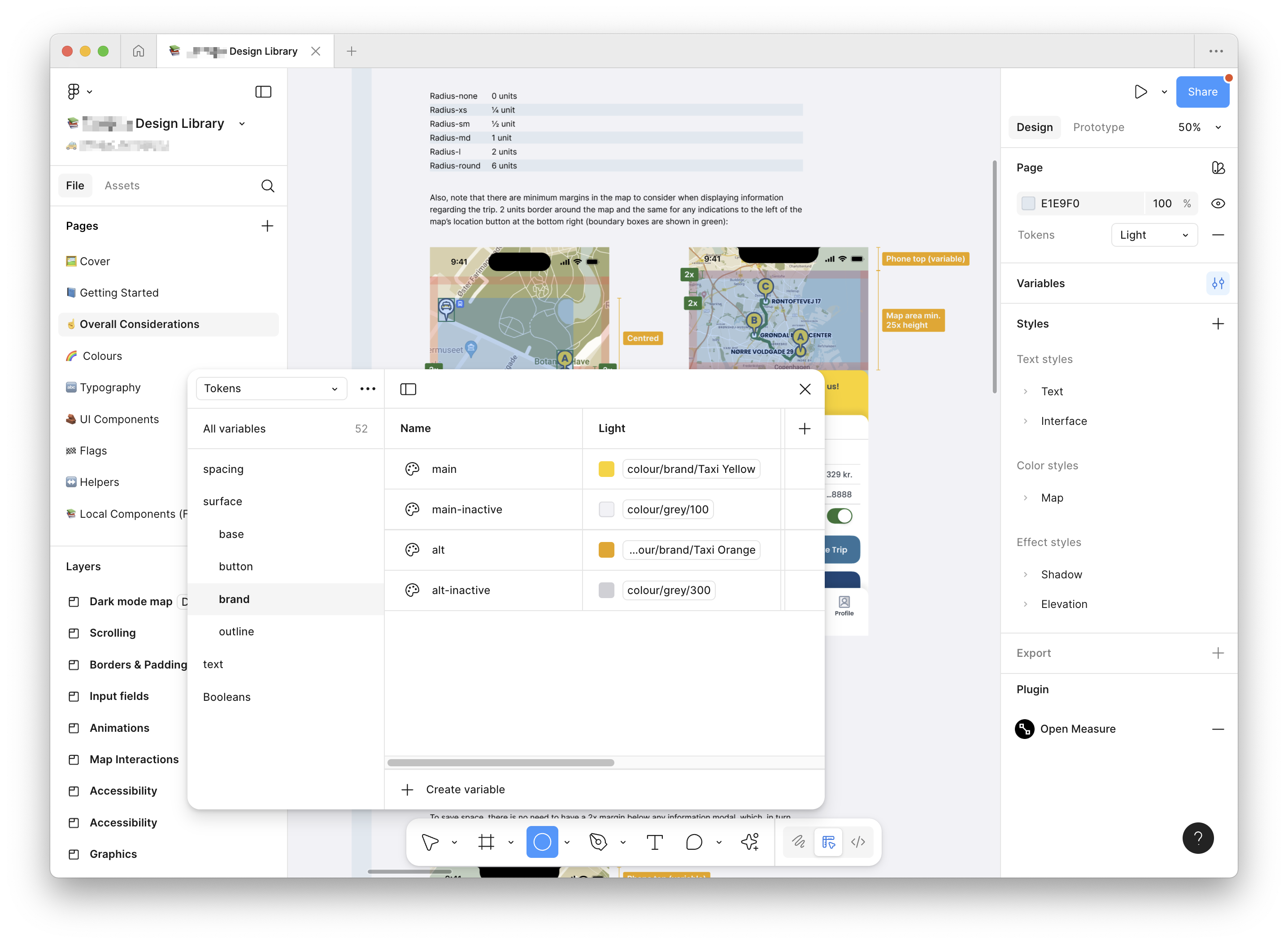Add a new style with Styles plus
Screen dimensions: 1288x944
click(1218, 323)
